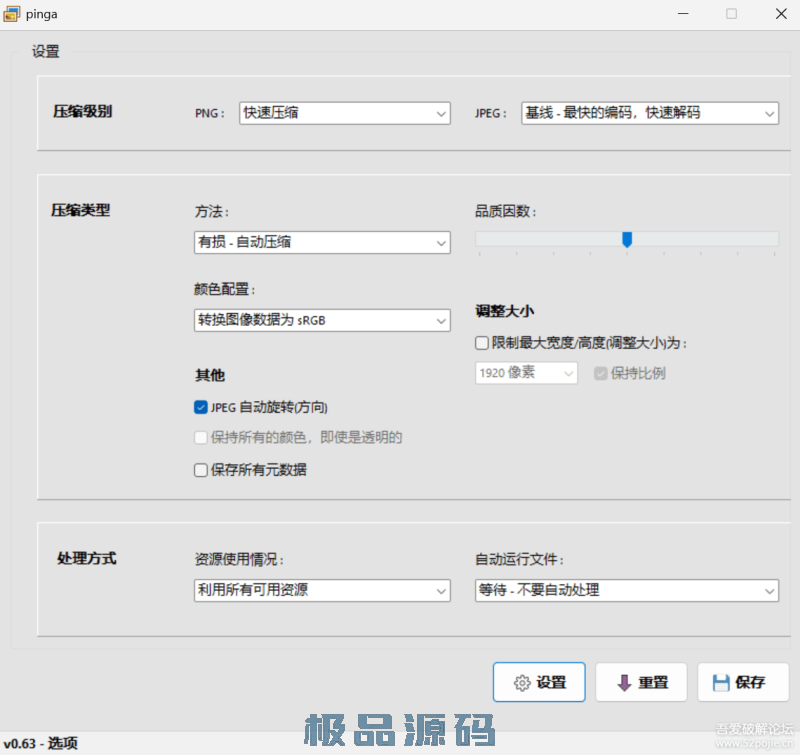
Task: Click the 设置 button
Action: point(539,682)
